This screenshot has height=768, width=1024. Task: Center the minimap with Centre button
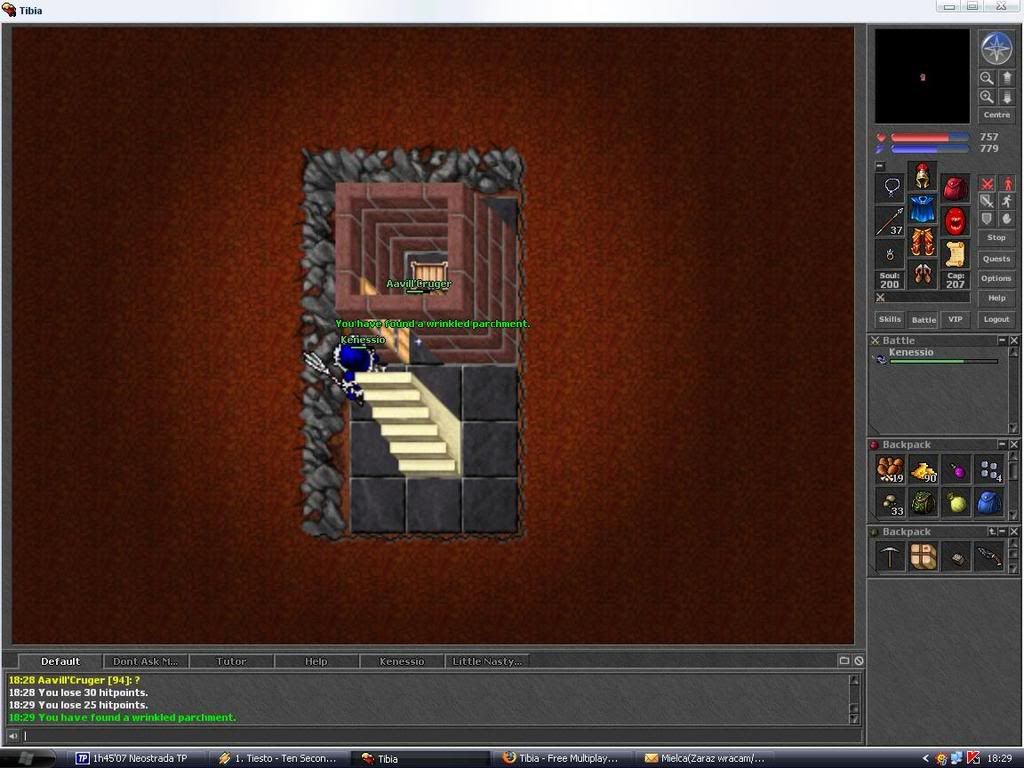(x=997, y=115)
